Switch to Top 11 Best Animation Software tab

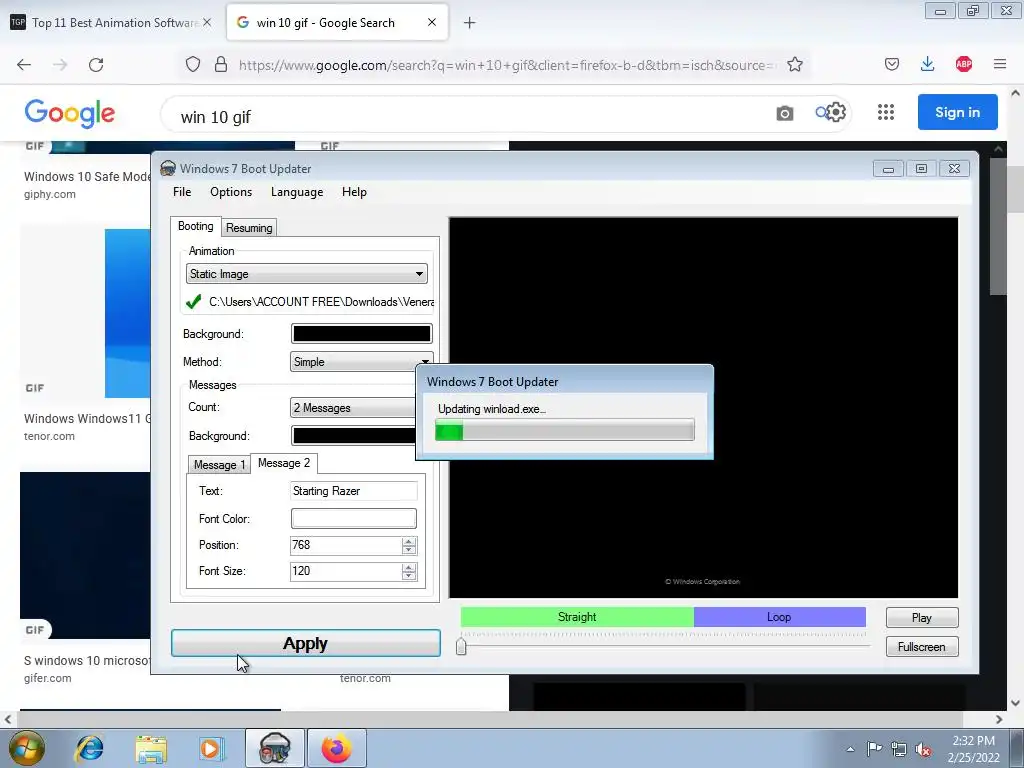click(113, 23)
